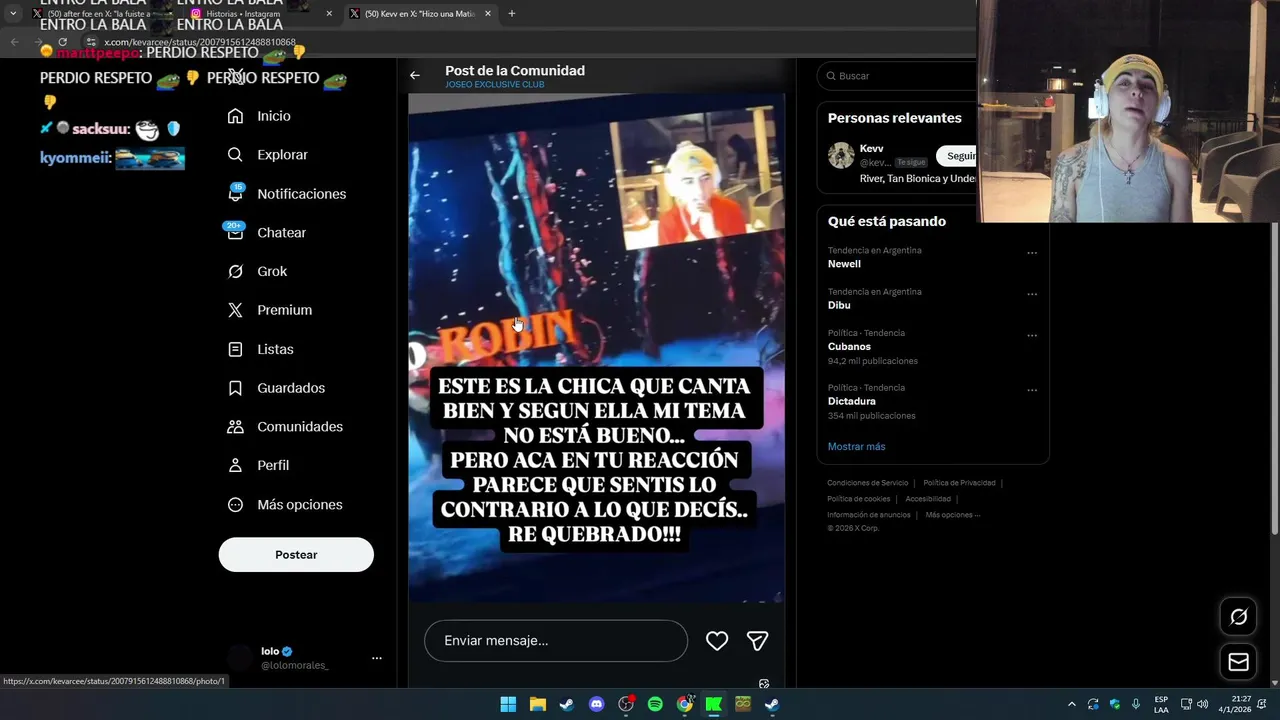
Task: Click the Postear button
Action: pos(296,555)
